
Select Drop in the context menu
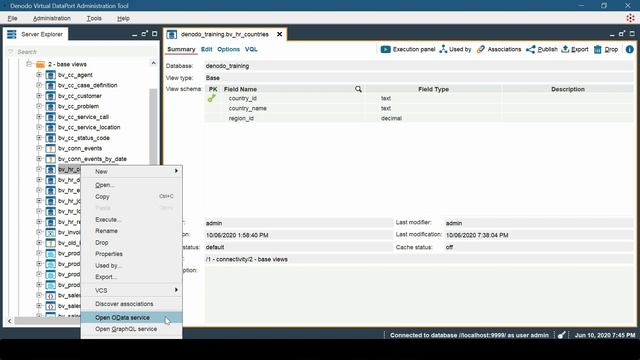131,242
